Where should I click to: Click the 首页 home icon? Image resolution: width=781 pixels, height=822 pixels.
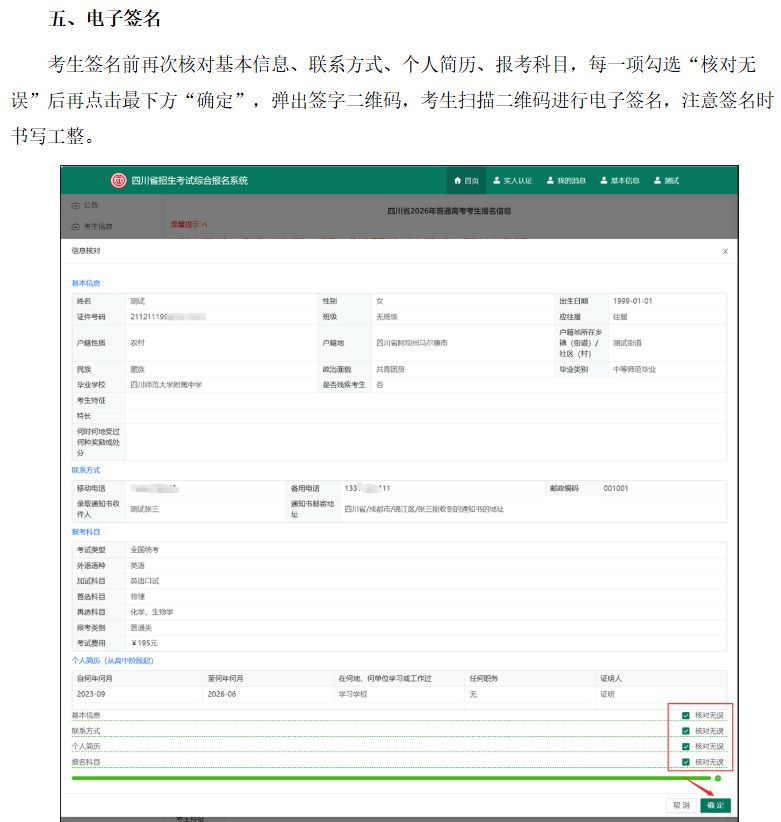458,181
